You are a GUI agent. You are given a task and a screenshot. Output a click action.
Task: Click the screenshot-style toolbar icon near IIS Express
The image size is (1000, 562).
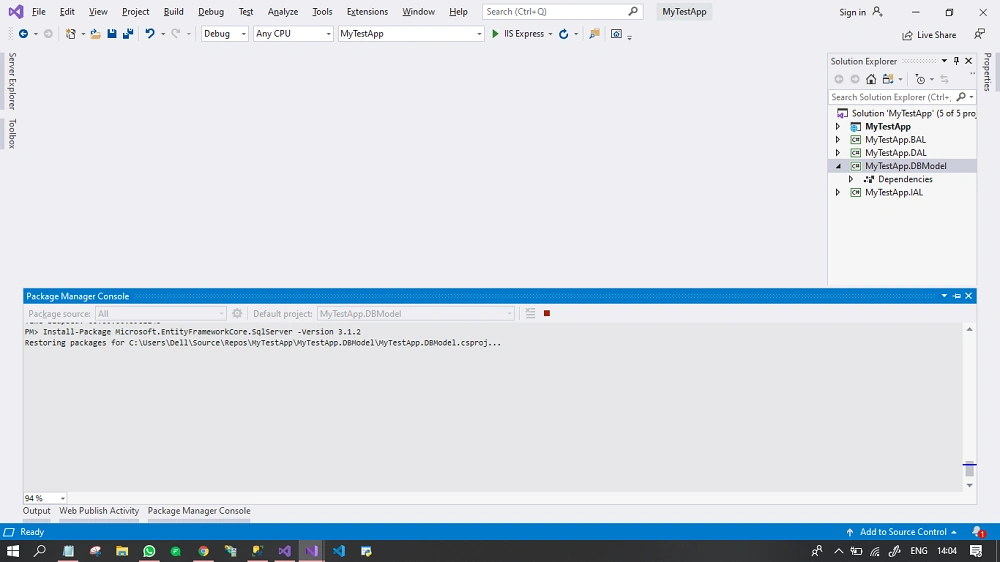[x=616, y=34]
